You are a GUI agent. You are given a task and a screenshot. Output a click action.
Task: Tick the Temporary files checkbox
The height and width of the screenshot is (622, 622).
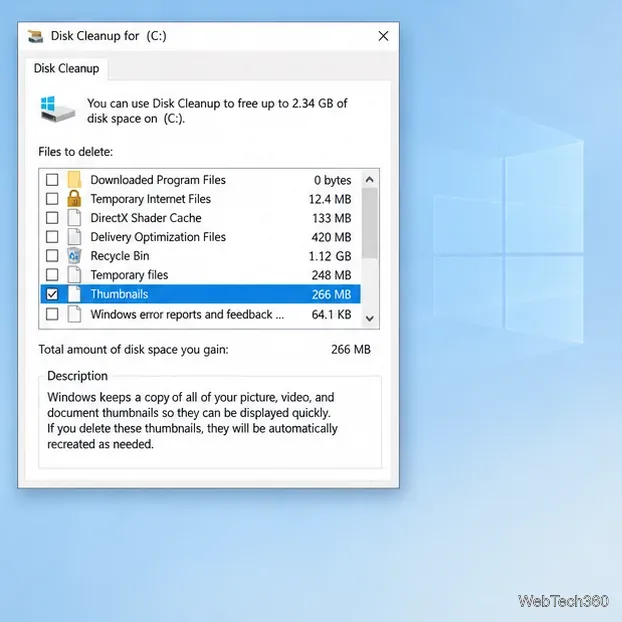pos(52,275)
